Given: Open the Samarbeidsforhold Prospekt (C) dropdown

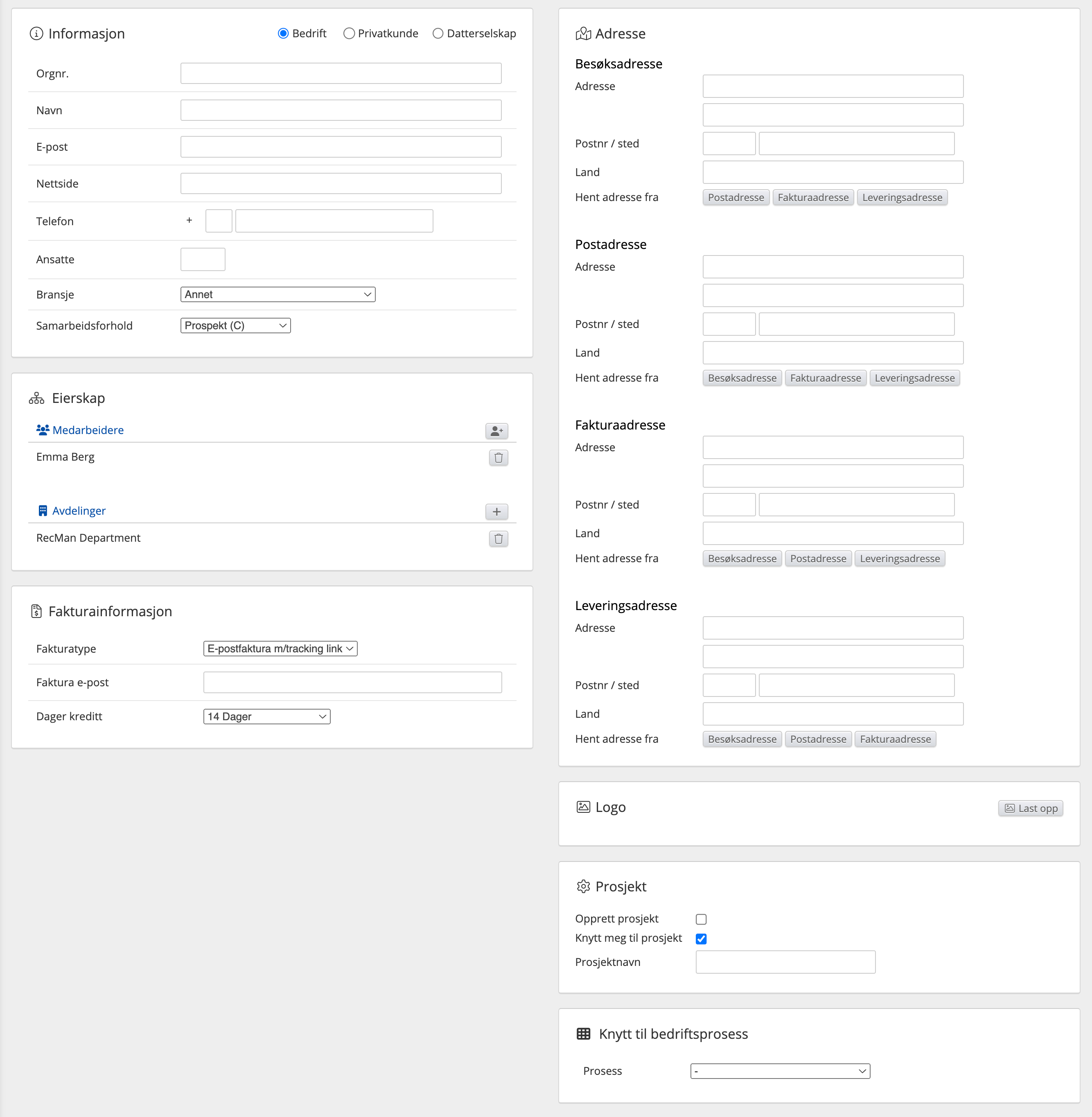Looking at the screenshot, I should (x=235, y=326).
